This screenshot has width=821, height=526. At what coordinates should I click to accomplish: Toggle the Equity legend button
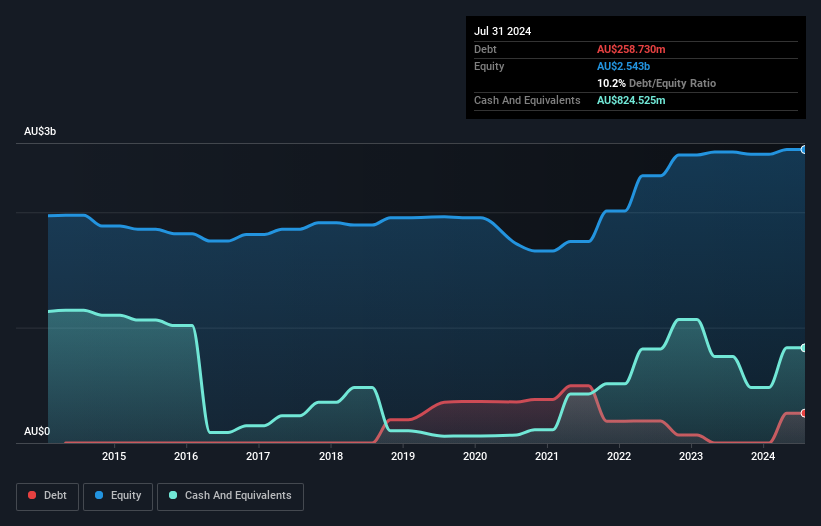[x=118, y=496]
